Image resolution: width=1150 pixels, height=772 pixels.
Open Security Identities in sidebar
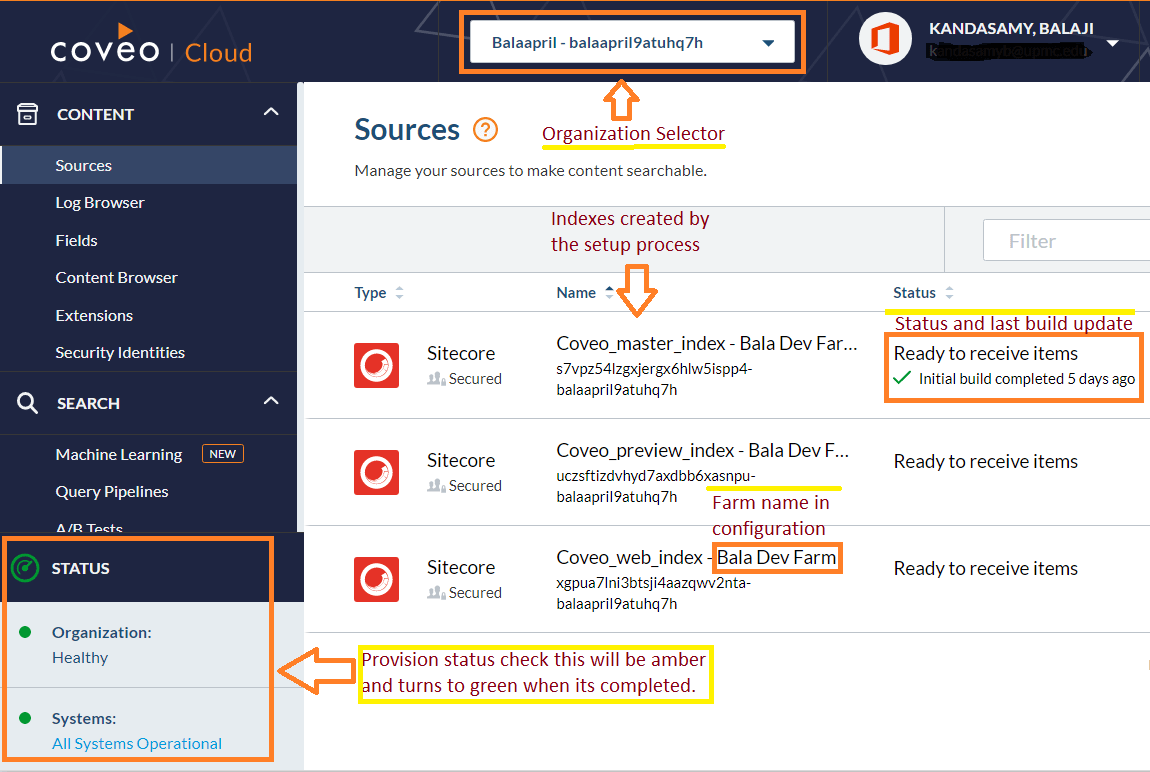pos(120,353)
